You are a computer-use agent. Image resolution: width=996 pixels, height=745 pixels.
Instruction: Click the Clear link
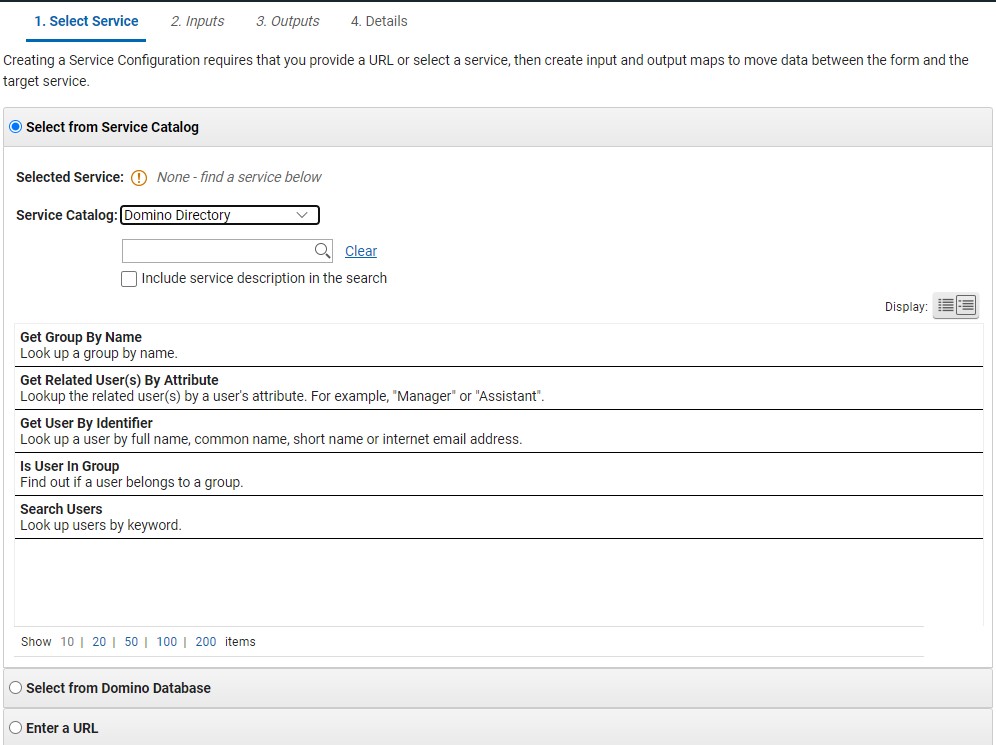pos(360,251)
